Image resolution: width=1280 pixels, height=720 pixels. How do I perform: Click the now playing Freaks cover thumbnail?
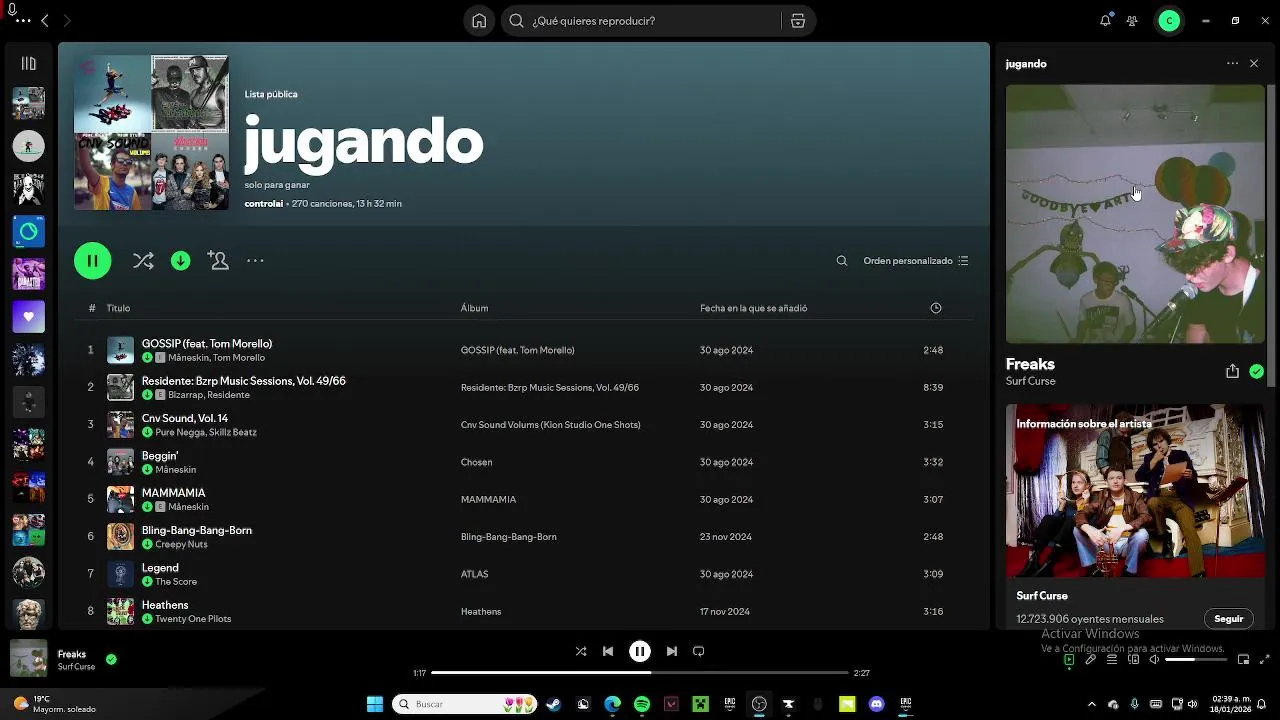point(28,658)
